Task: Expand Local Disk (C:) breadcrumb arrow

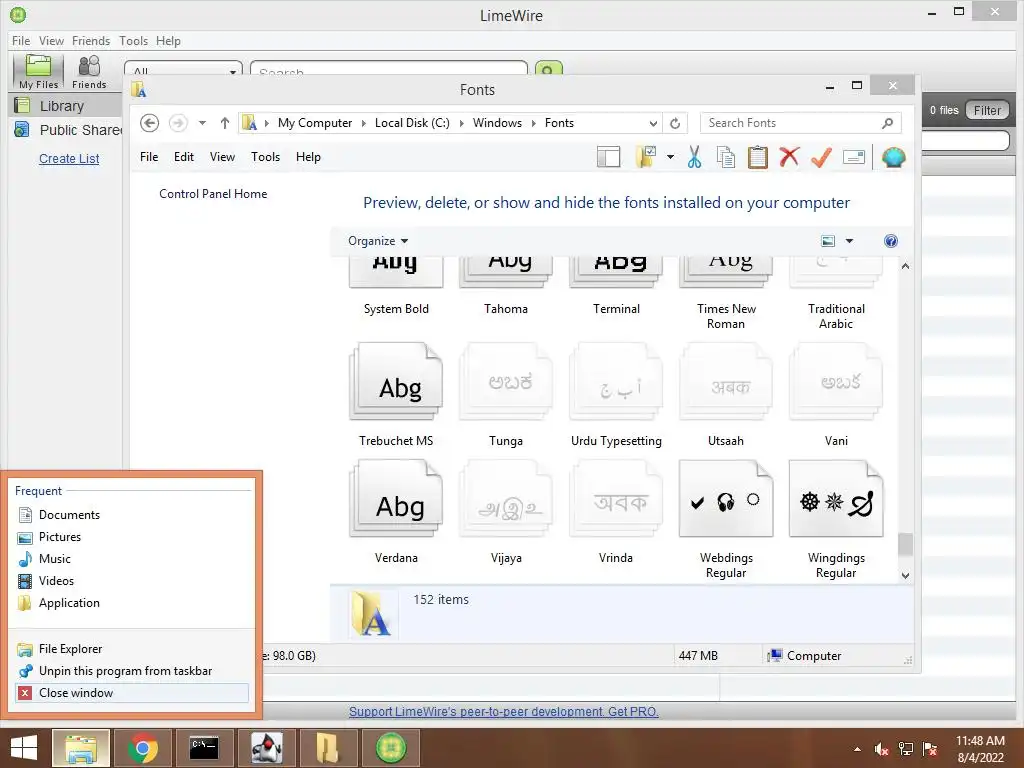Action: 461,123
